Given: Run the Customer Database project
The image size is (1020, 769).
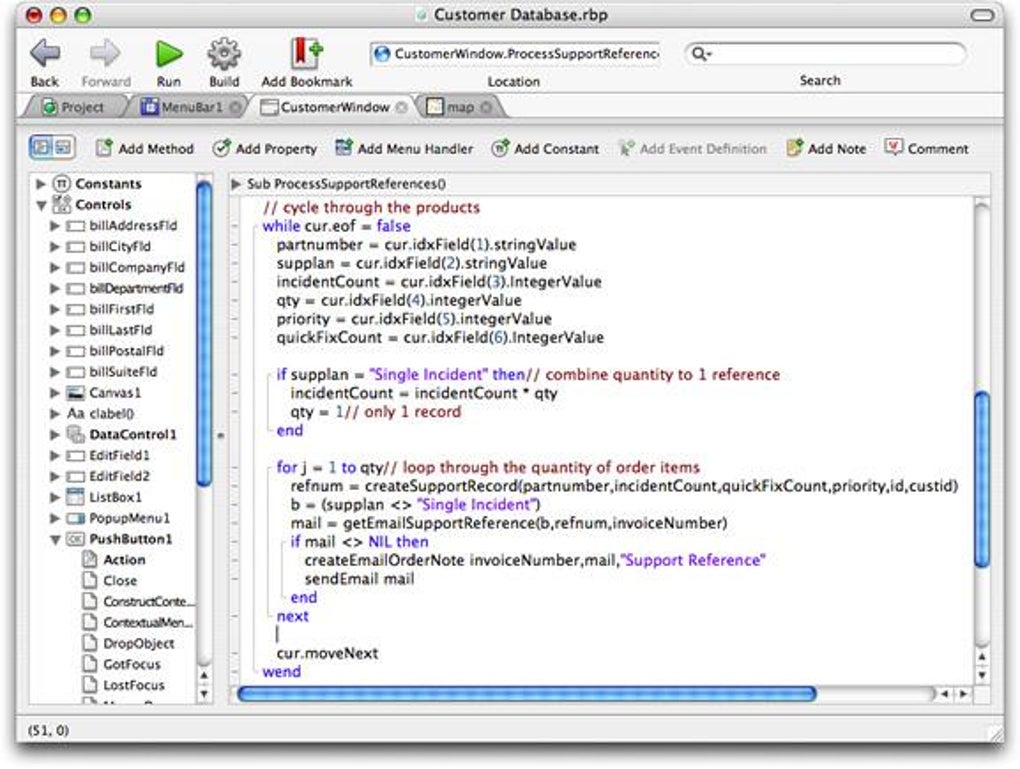Looking at the screenshot, I should tap(168, 55).
